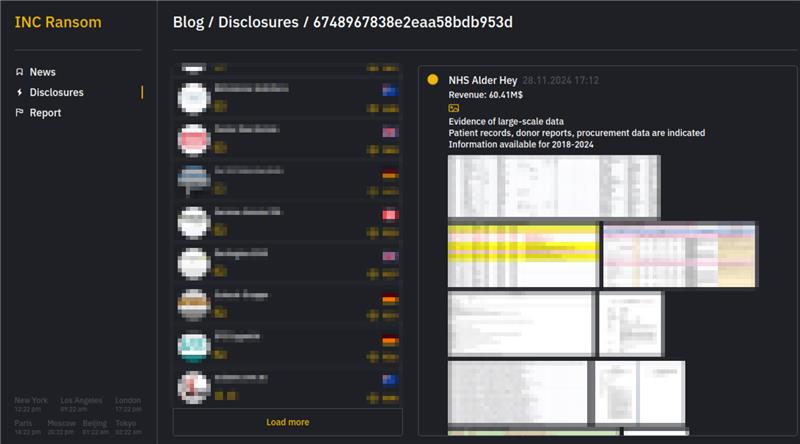Open the News section
The image size is (800, 444).
42,72
